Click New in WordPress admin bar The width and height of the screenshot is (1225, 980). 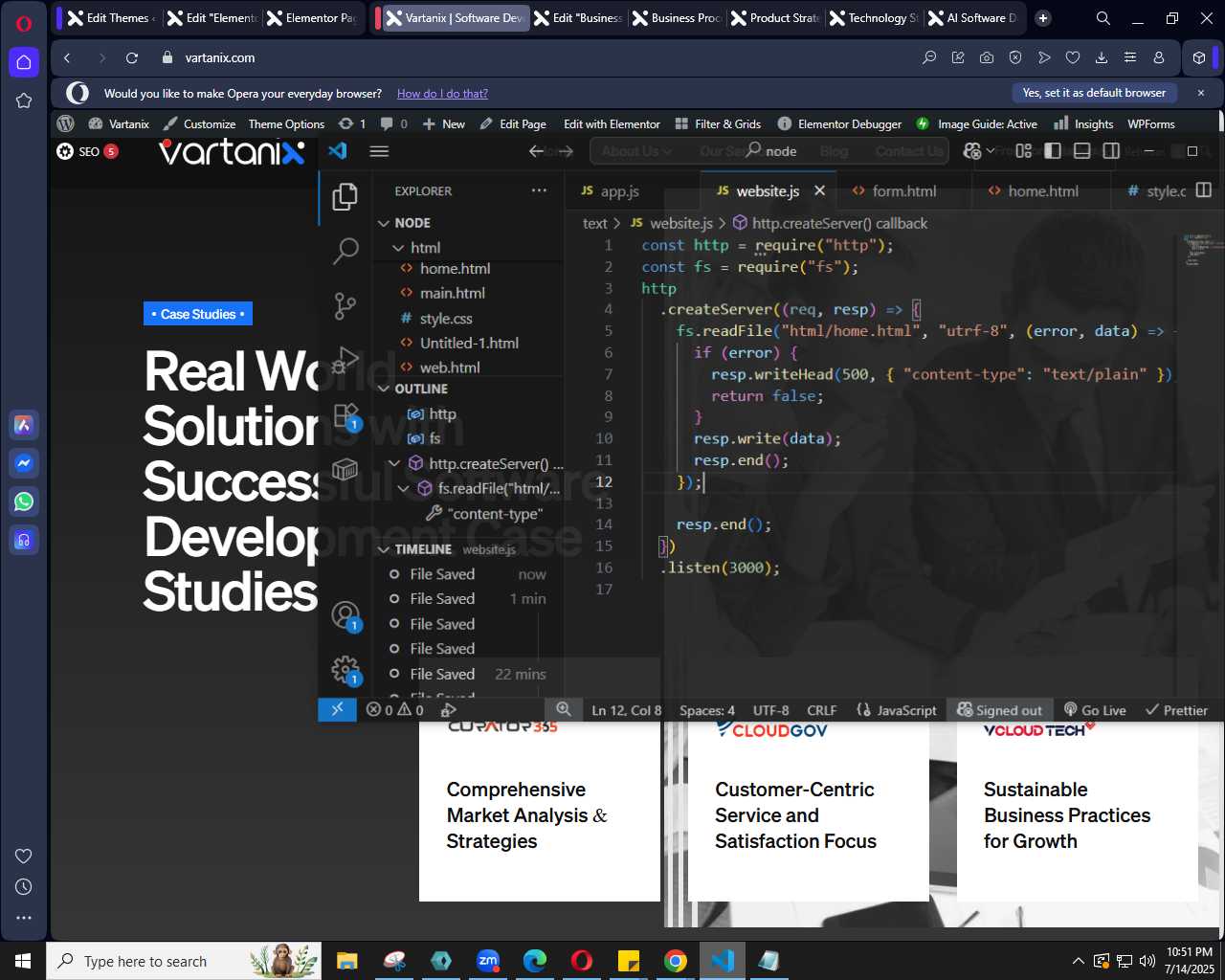444,124
